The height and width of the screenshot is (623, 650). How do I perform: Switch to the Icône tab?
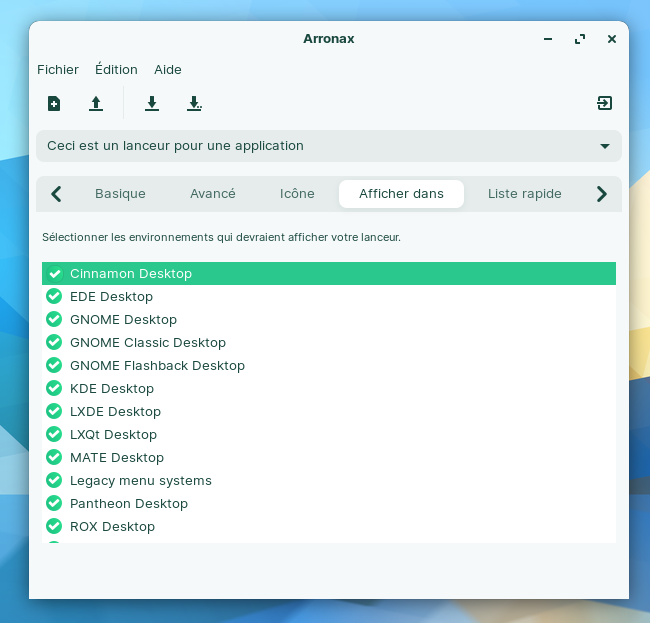coord(297,194)
